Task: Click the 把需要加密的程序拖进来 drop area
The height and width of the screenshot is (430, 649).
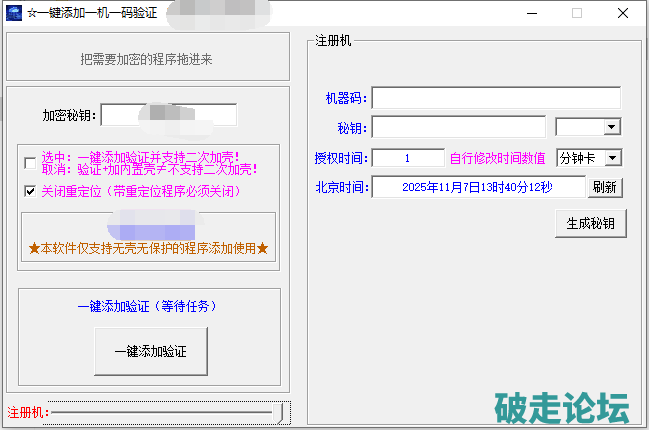Action: point(147,59)
